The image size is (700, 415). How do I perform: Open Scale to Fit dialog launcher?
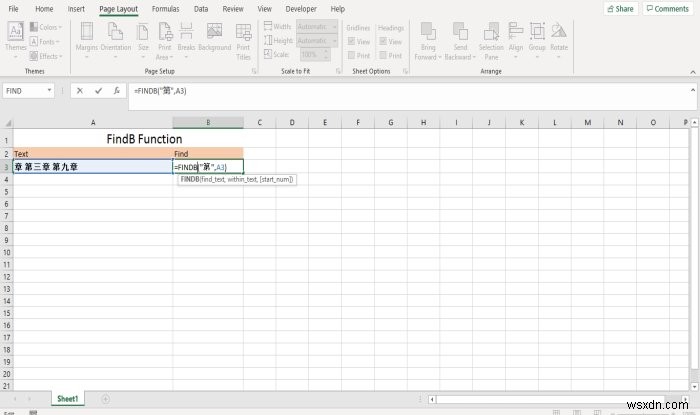[x=338, y=71]
